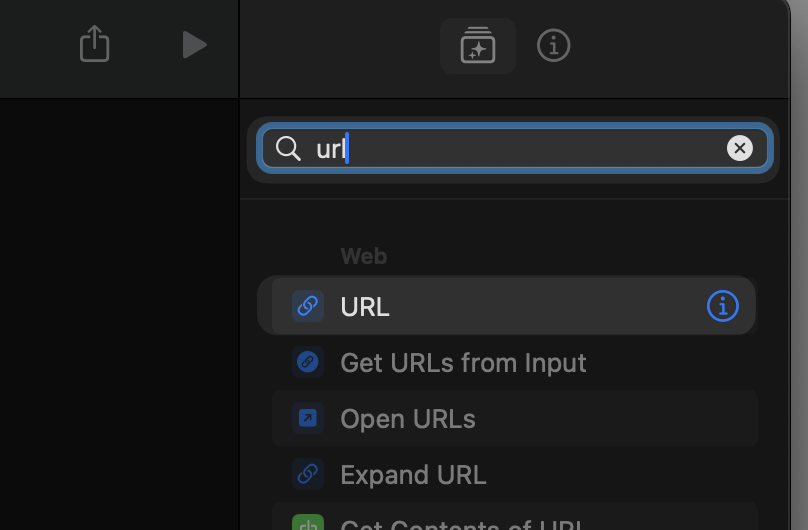
Task: Click the Open URLs arrow icon
Action: click(308, 418)
